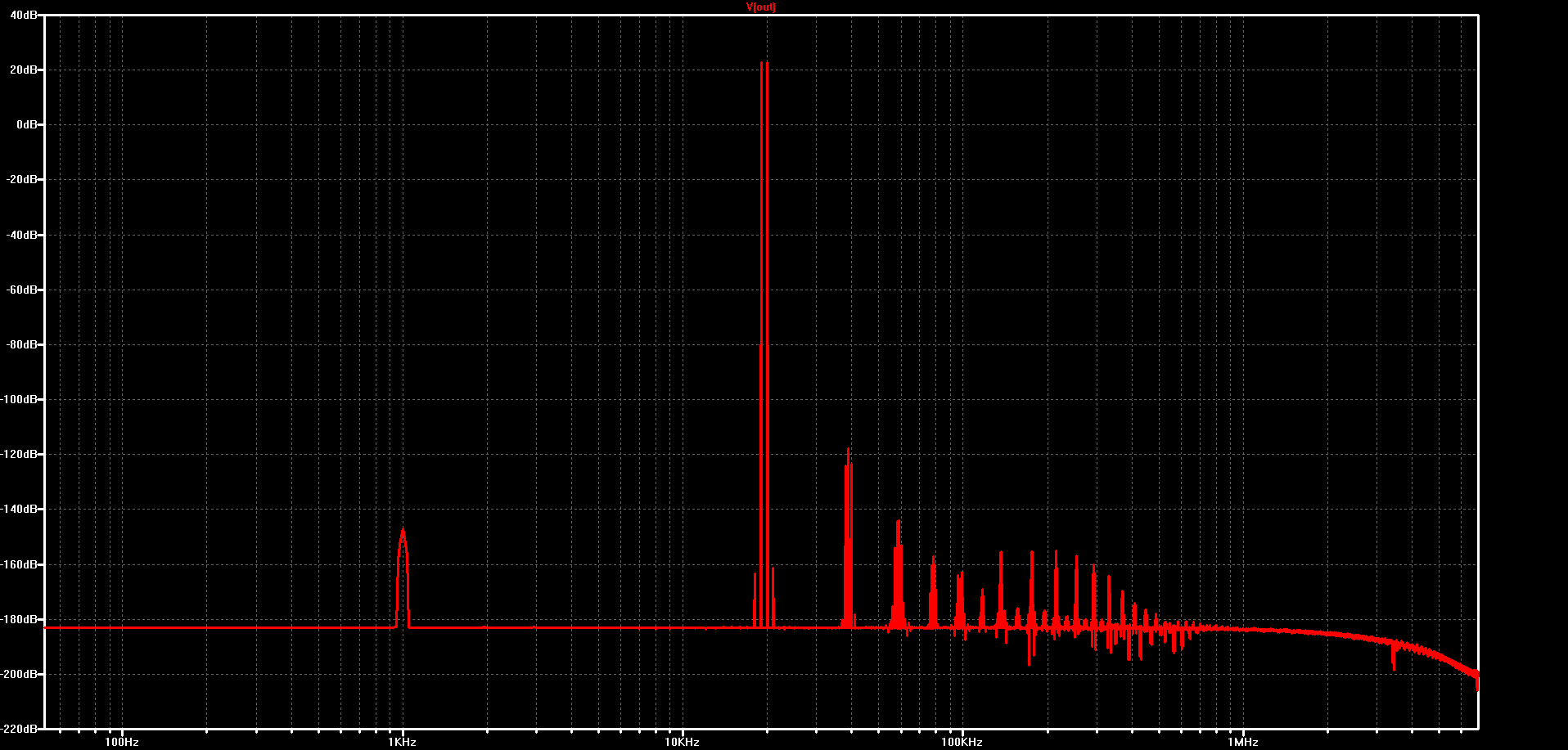The width and height of the screenshot is (1568, 750).
Task: Click the -180dB vertical axis label
Action: point(19,619)
